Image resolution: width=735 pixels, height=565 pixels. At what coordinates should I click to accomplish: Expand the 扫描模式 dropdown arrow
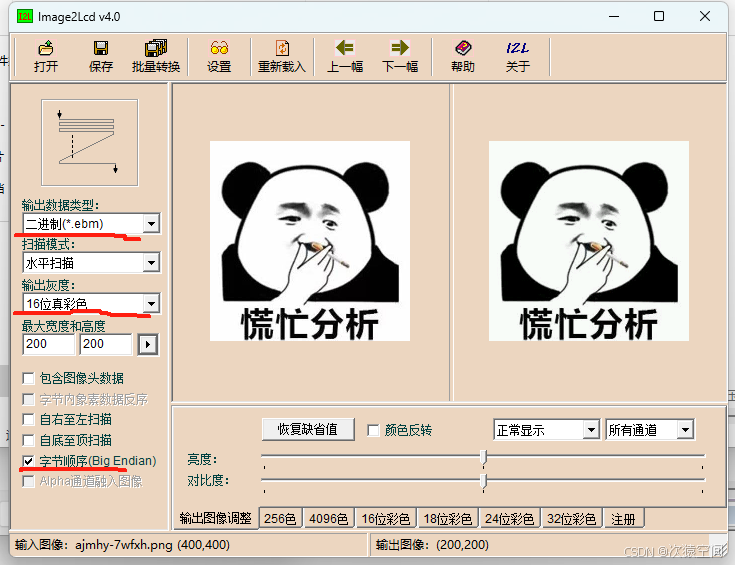tap(151, 263)
